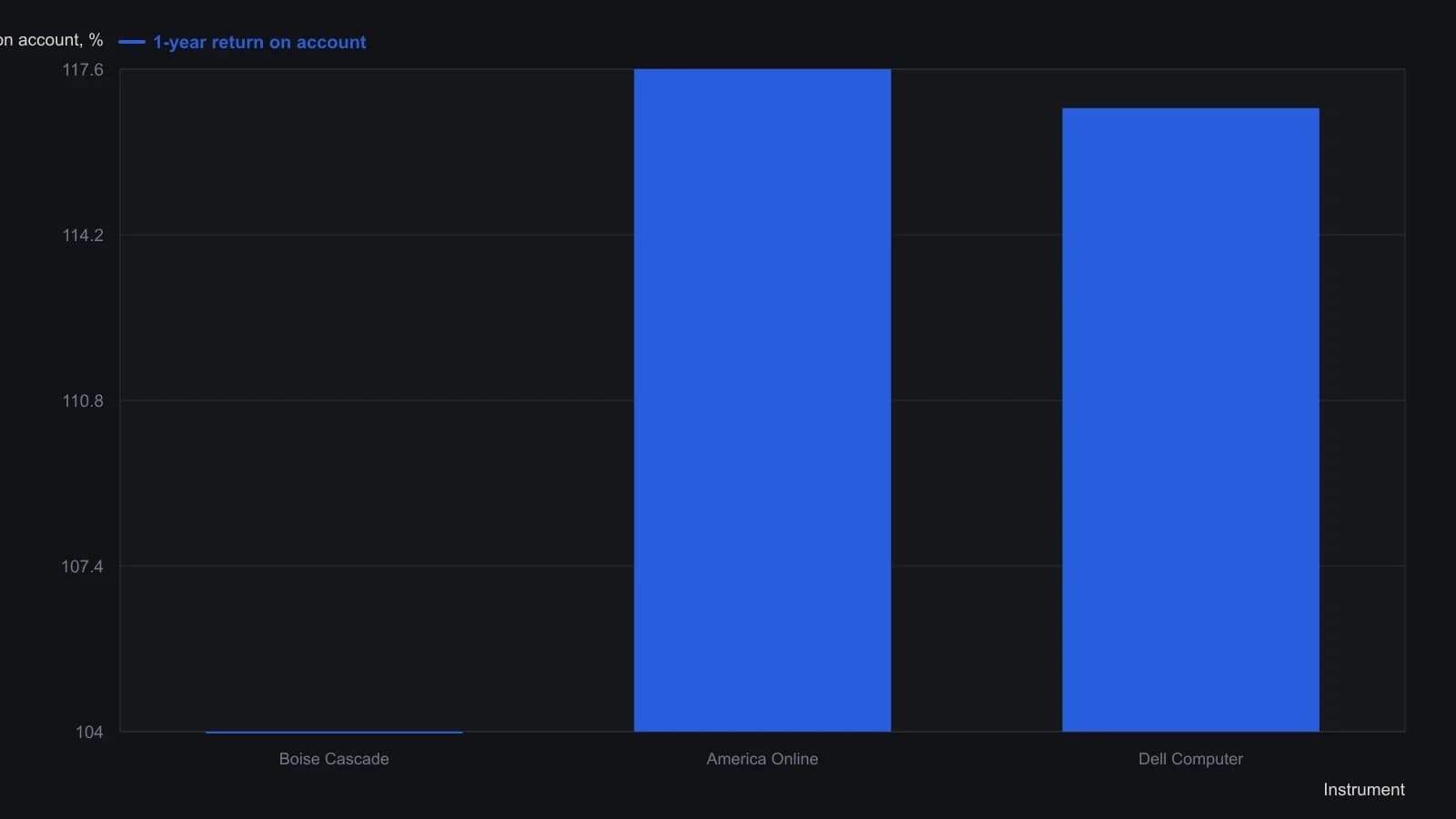Click the 110.8 y-axis tick label

tap(83, 401)
